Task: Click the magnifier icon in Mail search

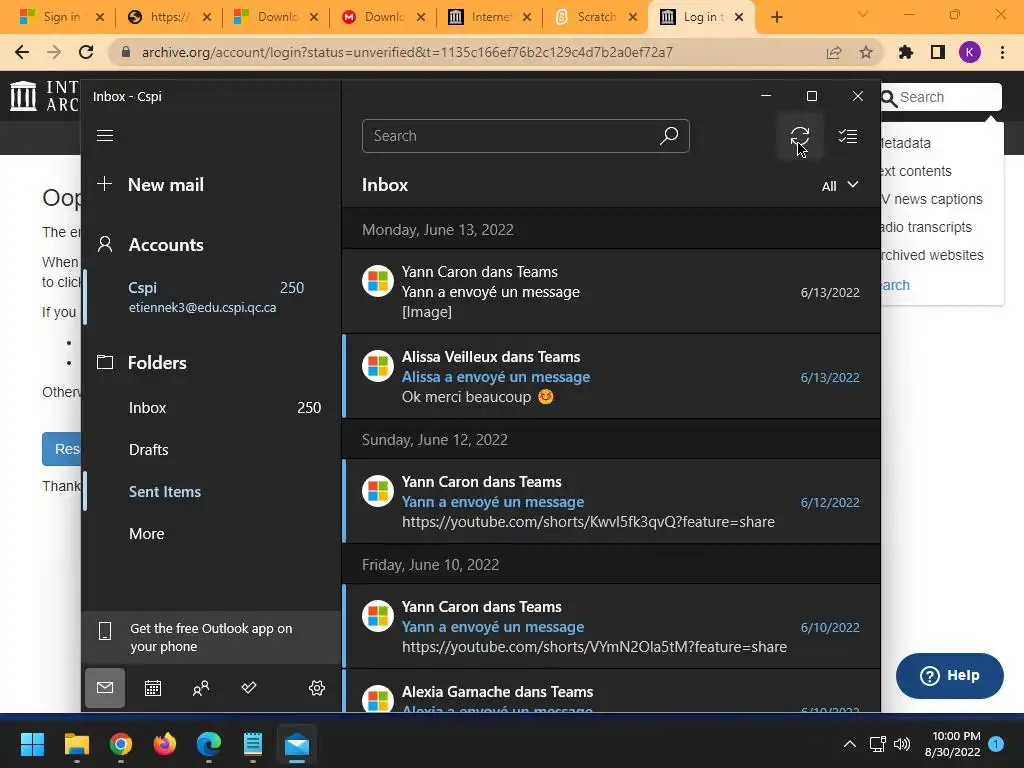Action: (x=669, y=136)
